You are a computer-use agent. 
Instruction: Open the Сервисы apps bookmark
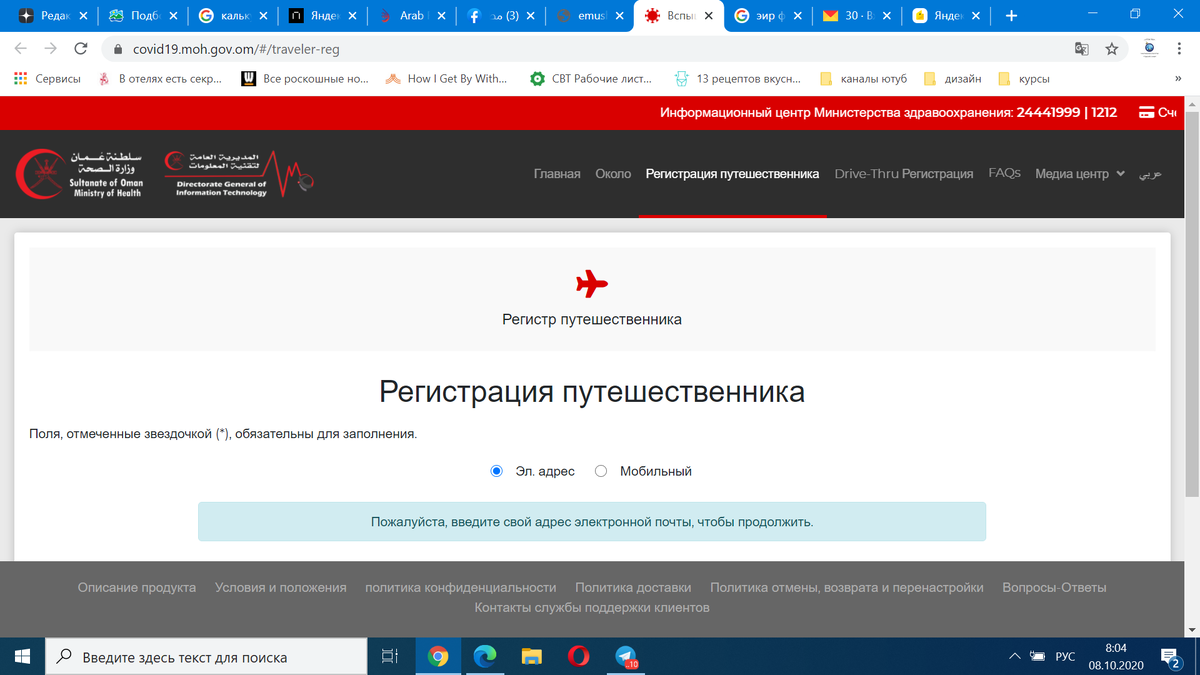[47, 79]
